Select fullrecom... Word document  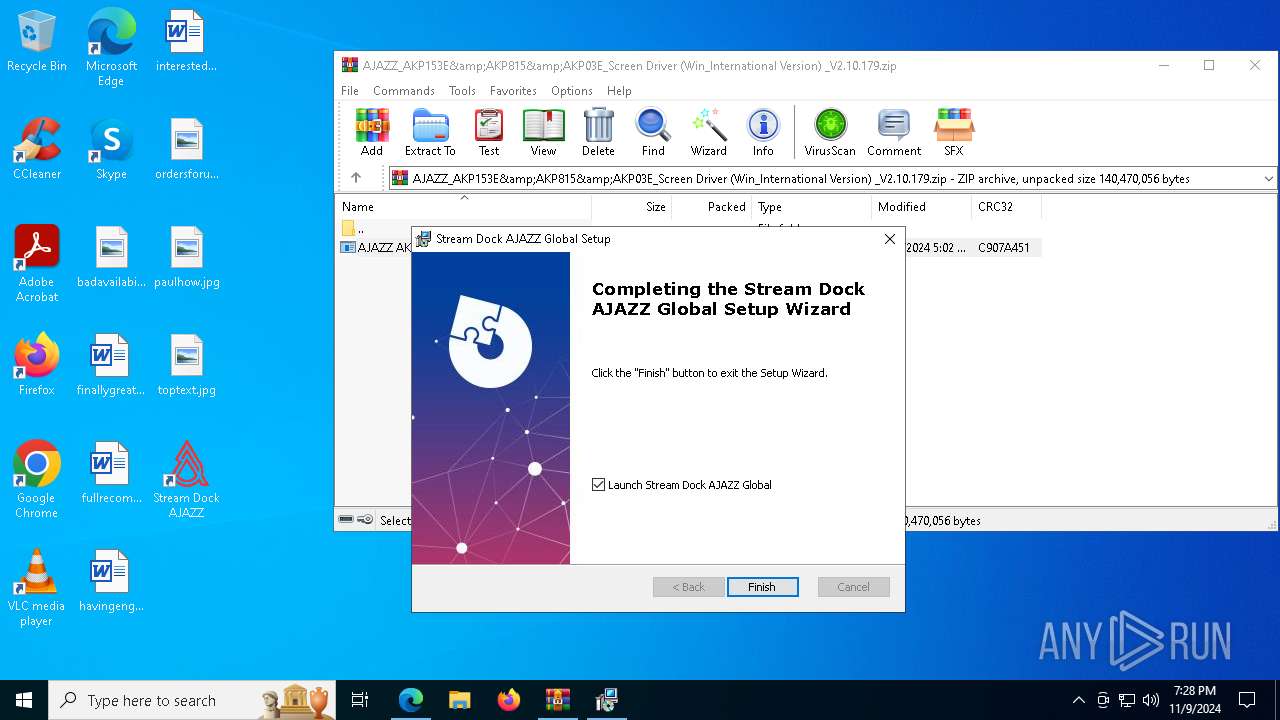point(111,473)
